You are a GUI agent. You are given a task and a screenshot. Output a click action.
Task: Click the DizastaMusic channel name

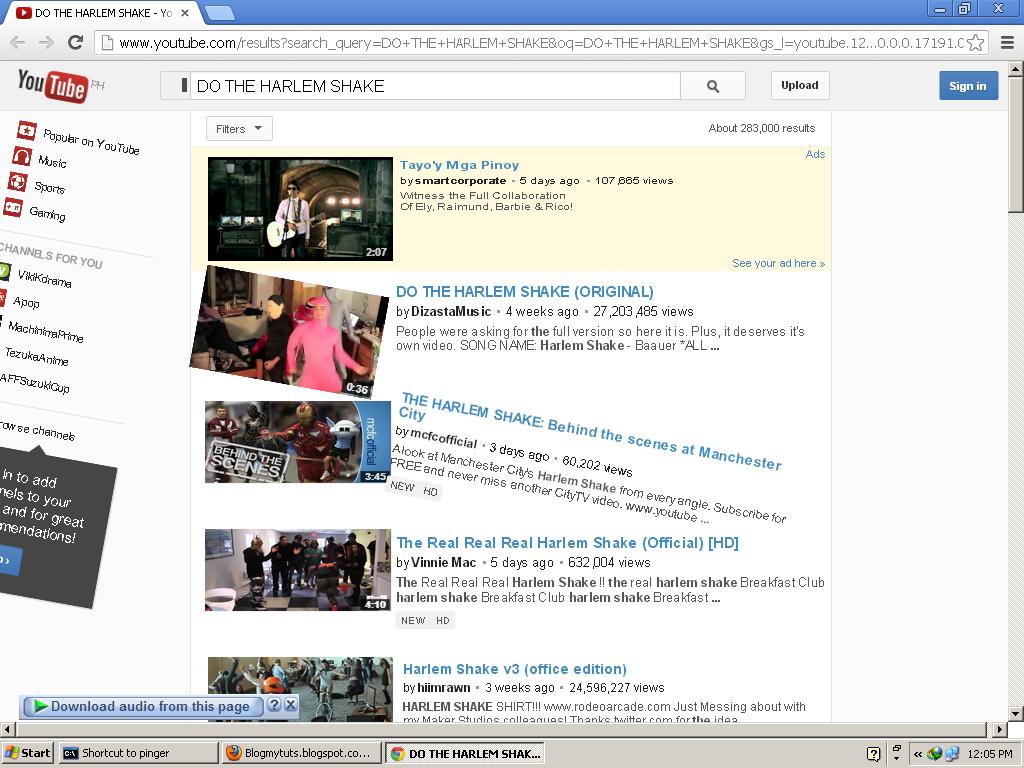451,312
